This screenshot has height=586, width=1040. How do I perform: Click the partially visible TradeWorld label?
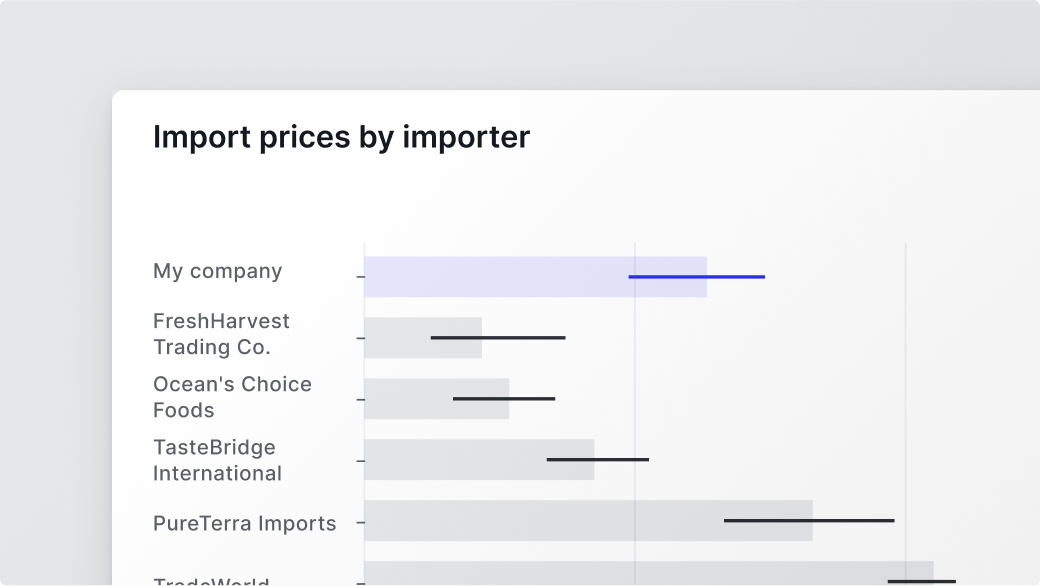(211, 580)
